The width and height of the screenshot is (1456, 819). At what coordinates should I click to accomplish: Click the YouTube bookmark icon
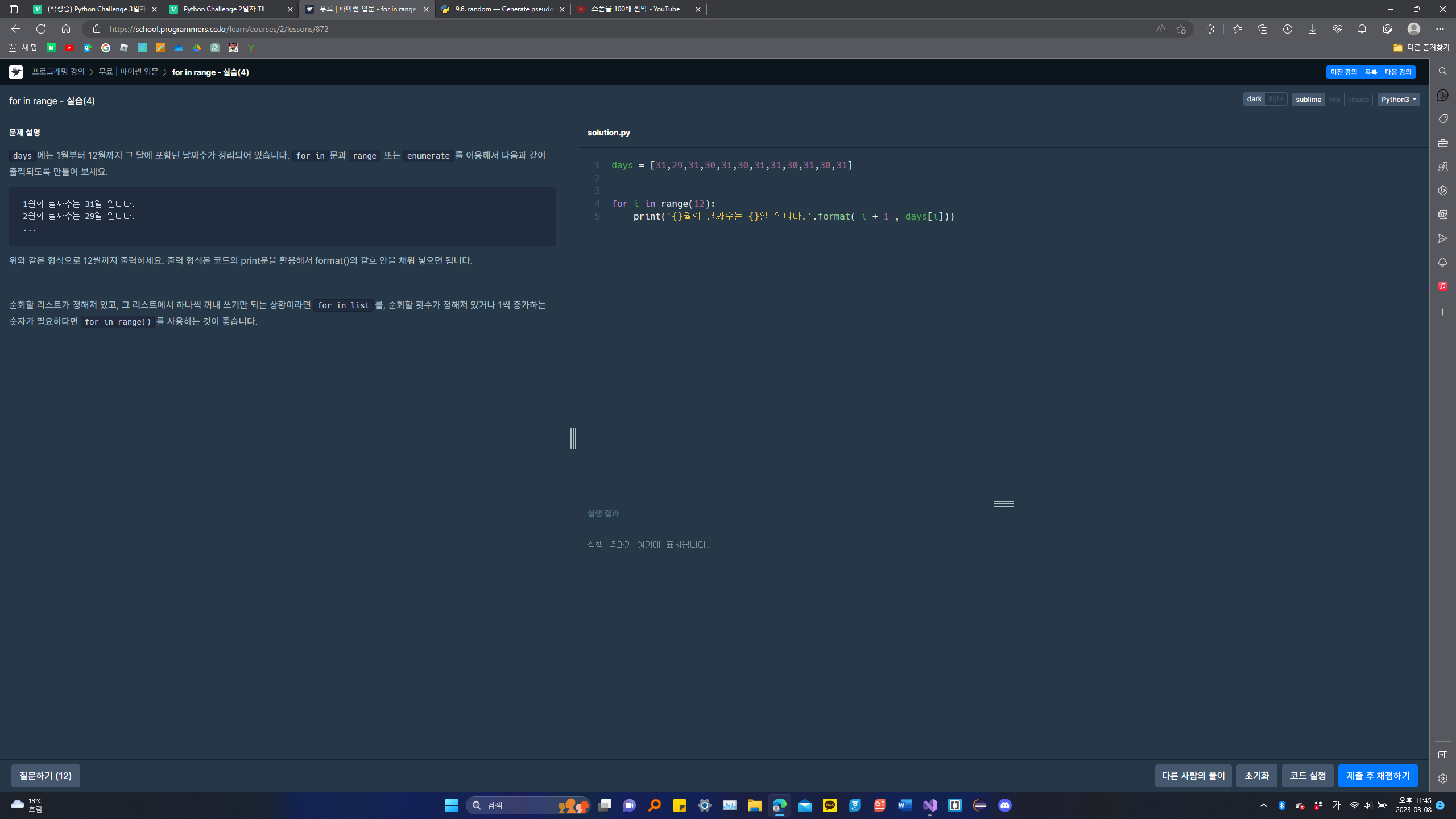(x=69, y=48)
